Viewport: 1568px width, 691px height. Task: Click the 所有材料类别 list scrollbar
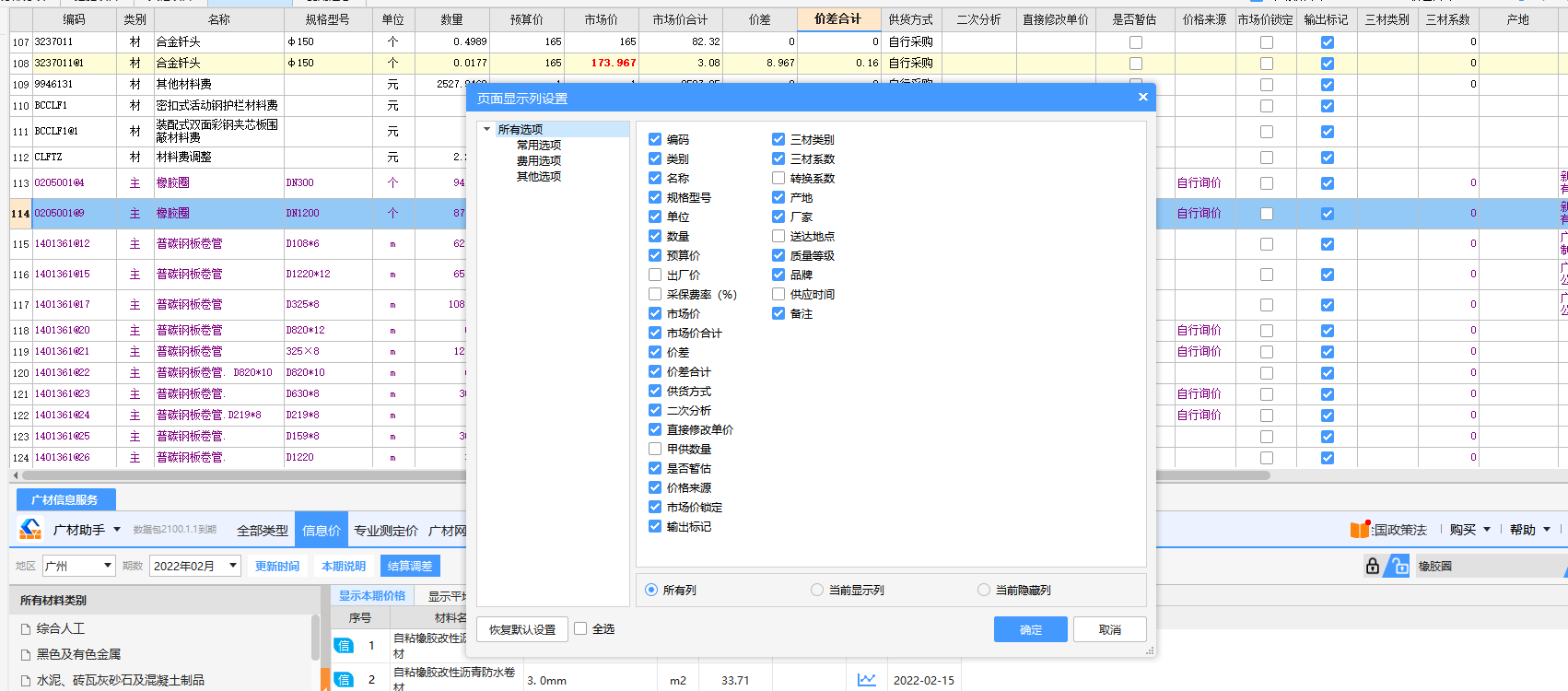315,638
